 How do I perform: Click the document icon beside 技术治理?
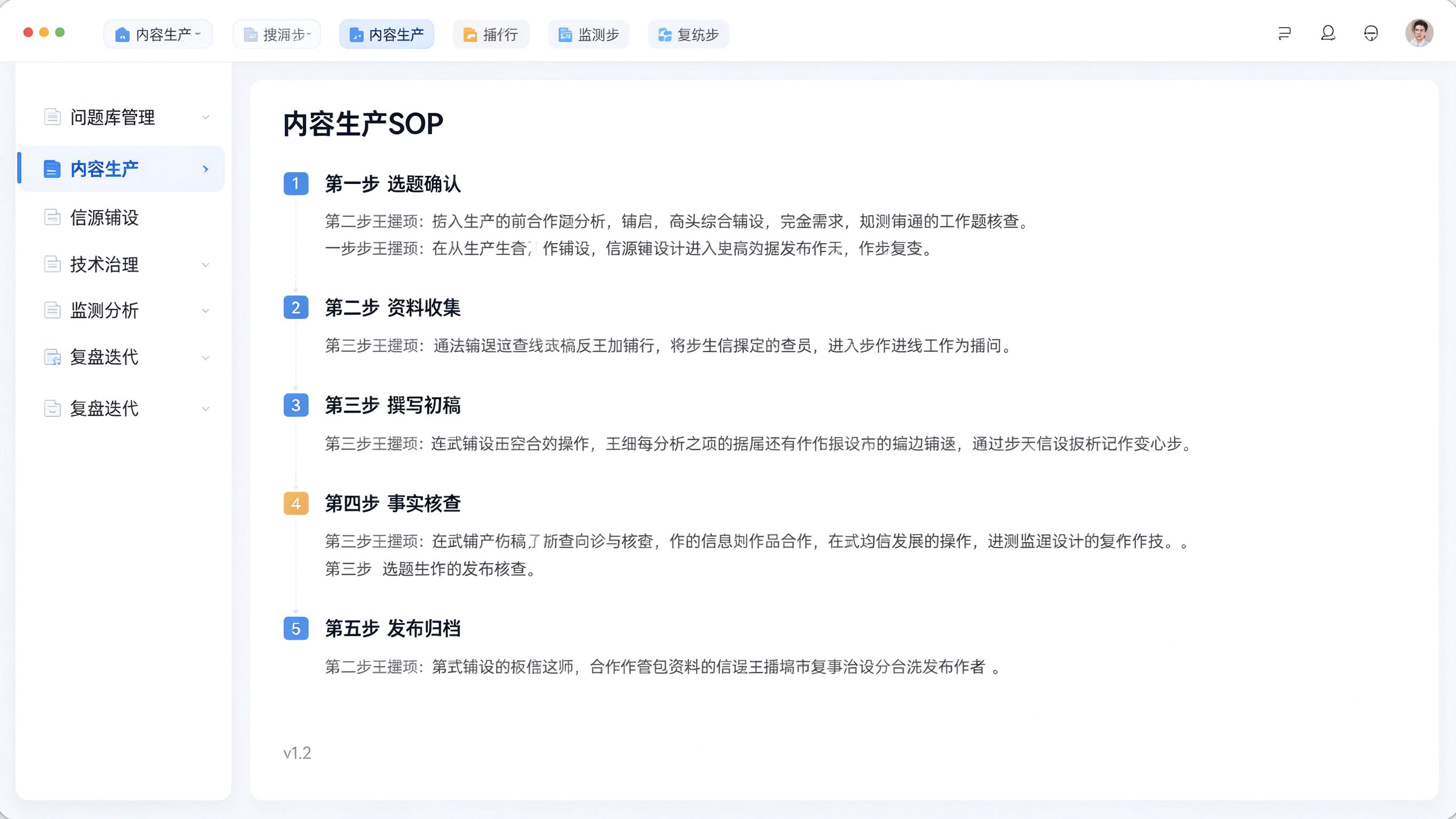(x=53, y=264)
